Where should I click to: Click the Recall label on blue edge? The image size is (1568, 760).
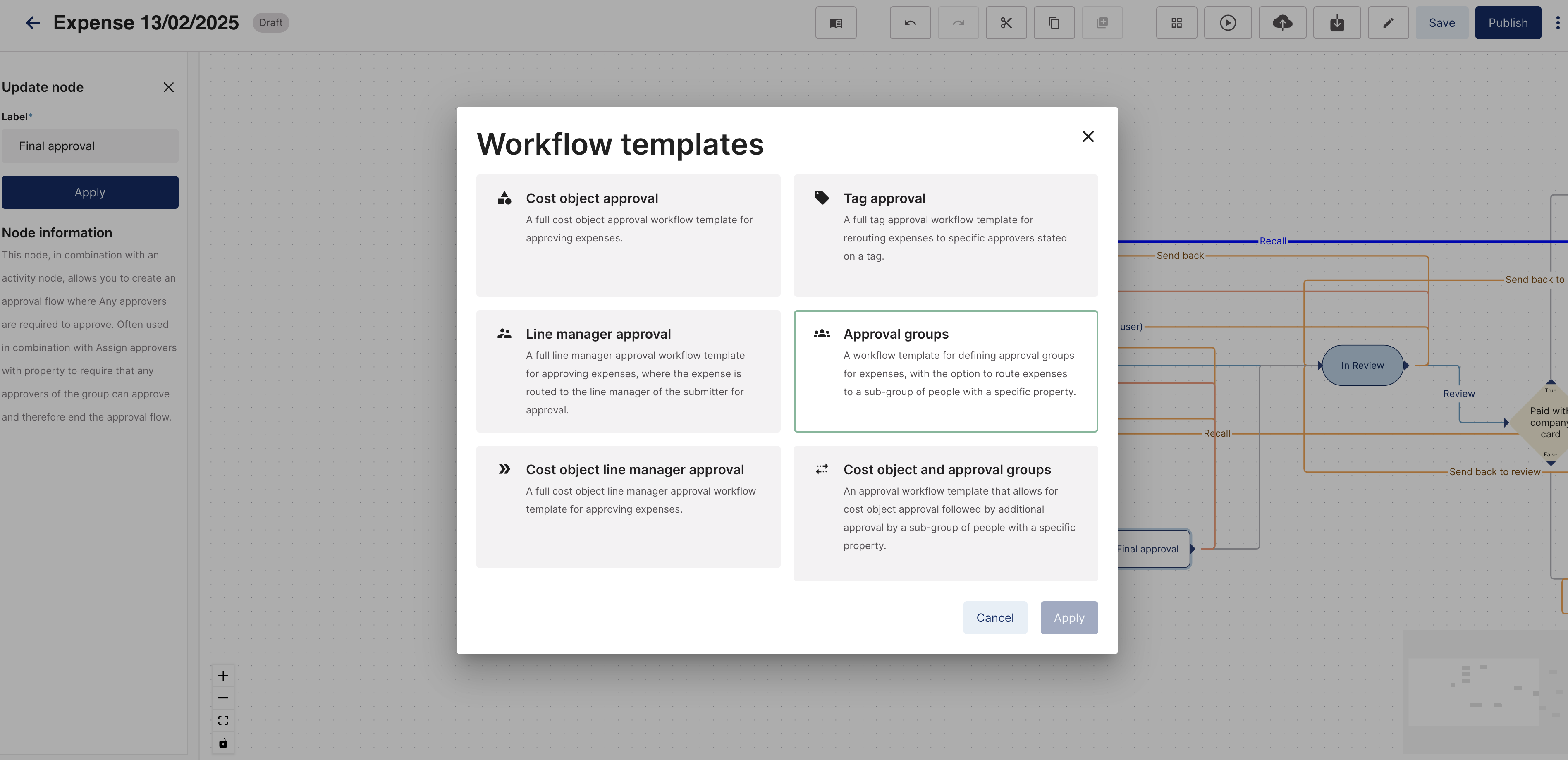tap(1273, 241)
